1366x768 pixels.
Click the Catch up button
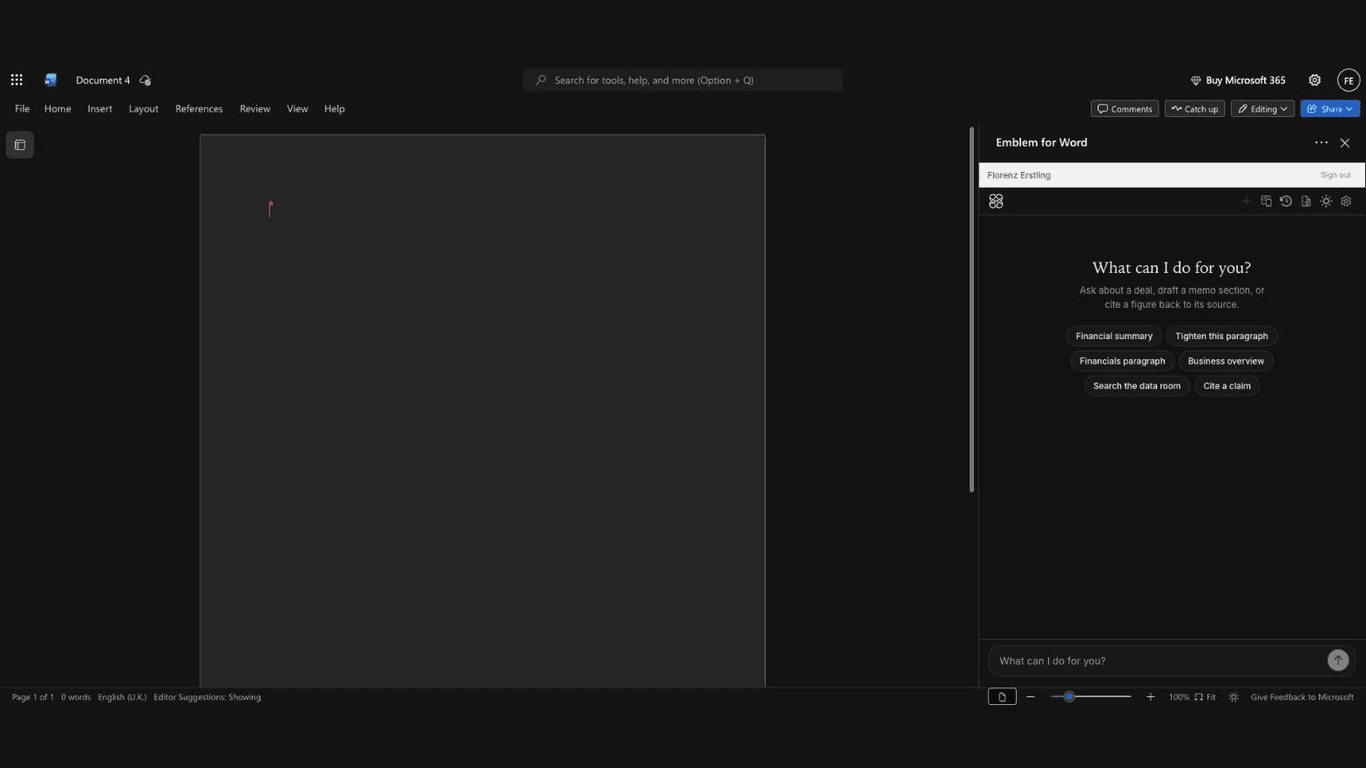[x=1195, y=109]
